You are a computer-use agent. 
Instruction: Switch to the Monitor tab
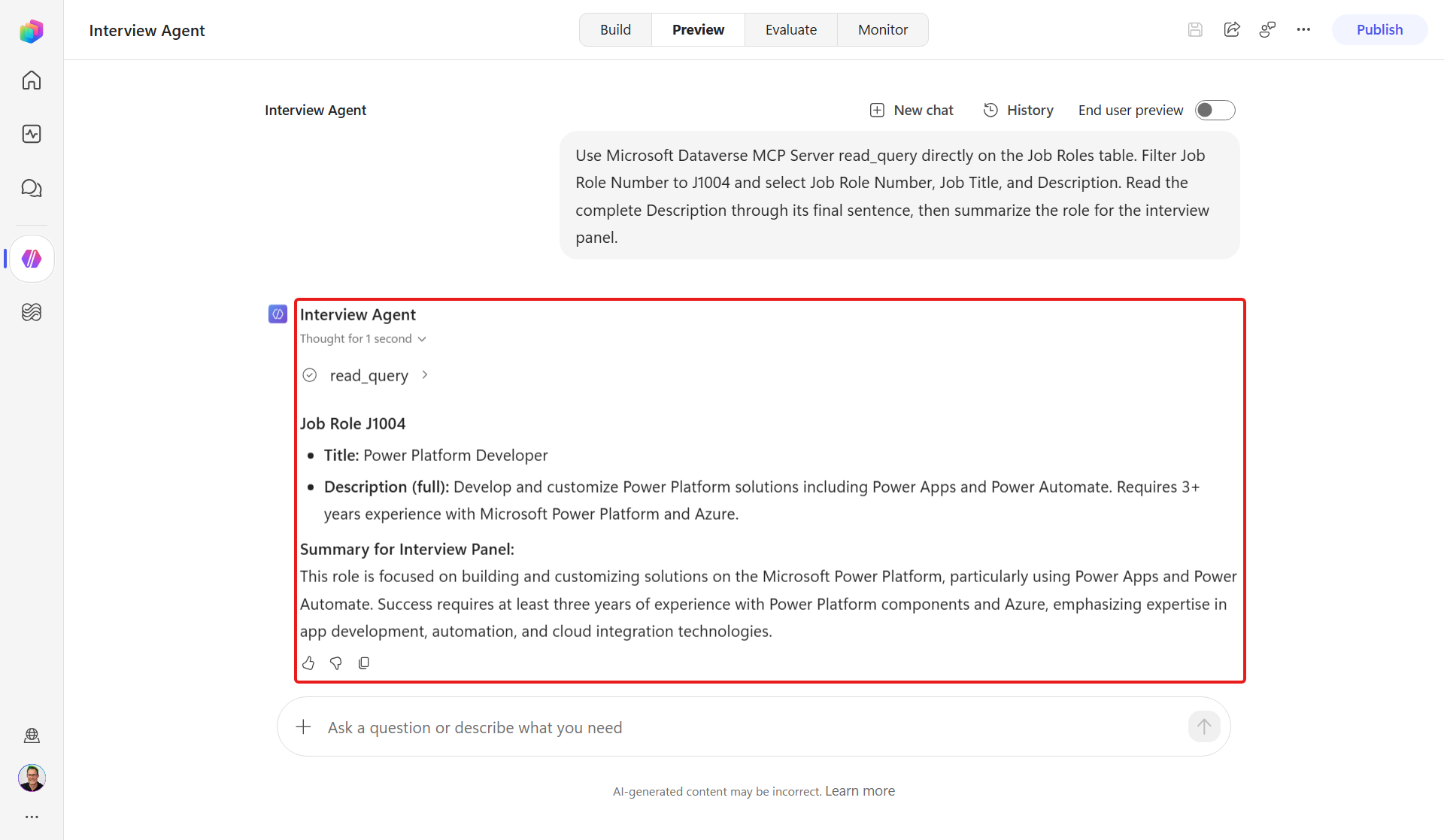coord(883,30)
